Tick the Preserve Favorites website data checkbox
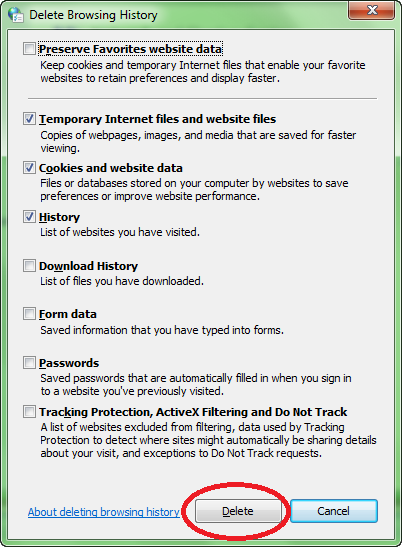The width and height of the screenshot is (402, 547). (29, 48)
